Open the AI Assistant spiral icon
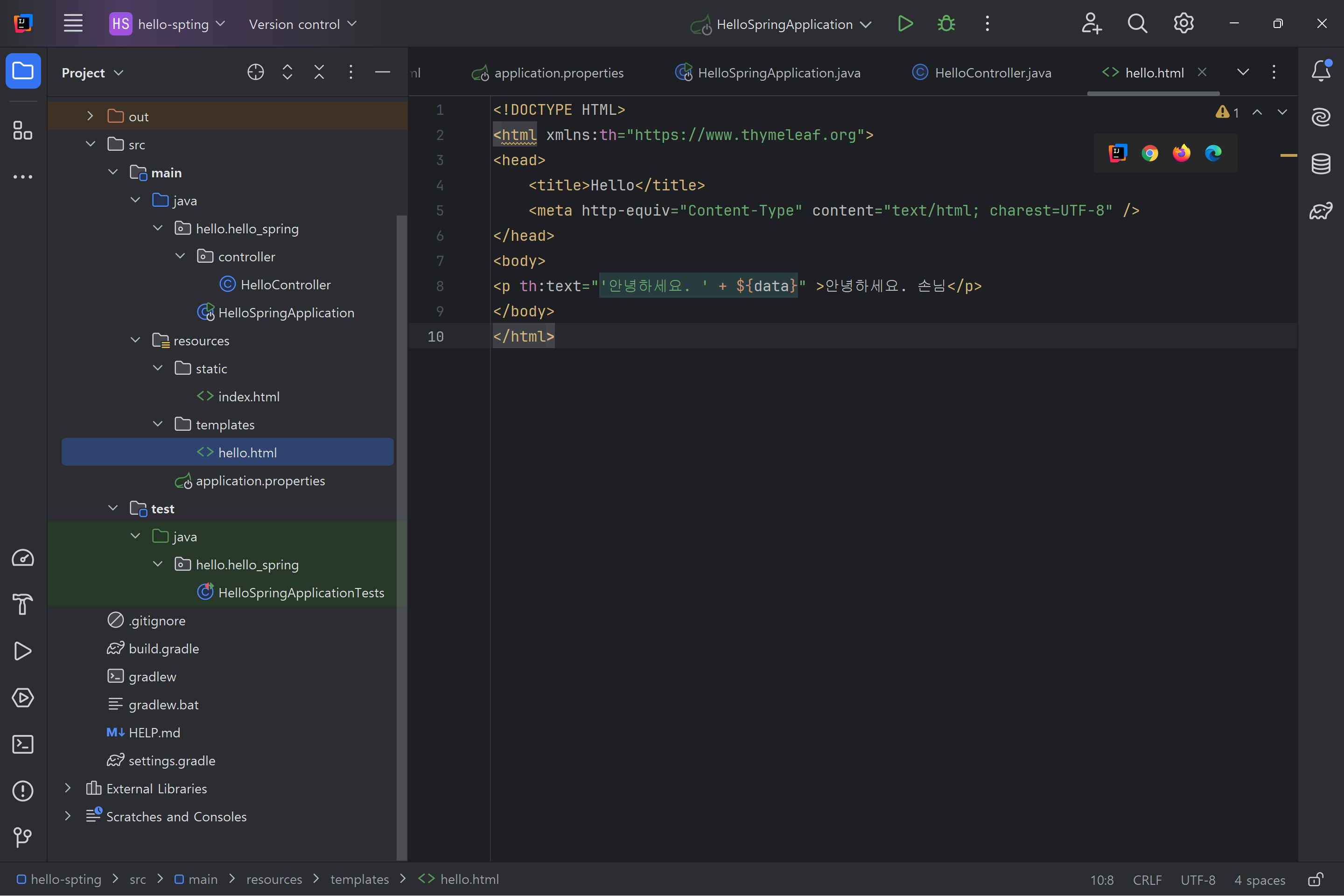The image size is (1344, 896). click(1321, 117)
